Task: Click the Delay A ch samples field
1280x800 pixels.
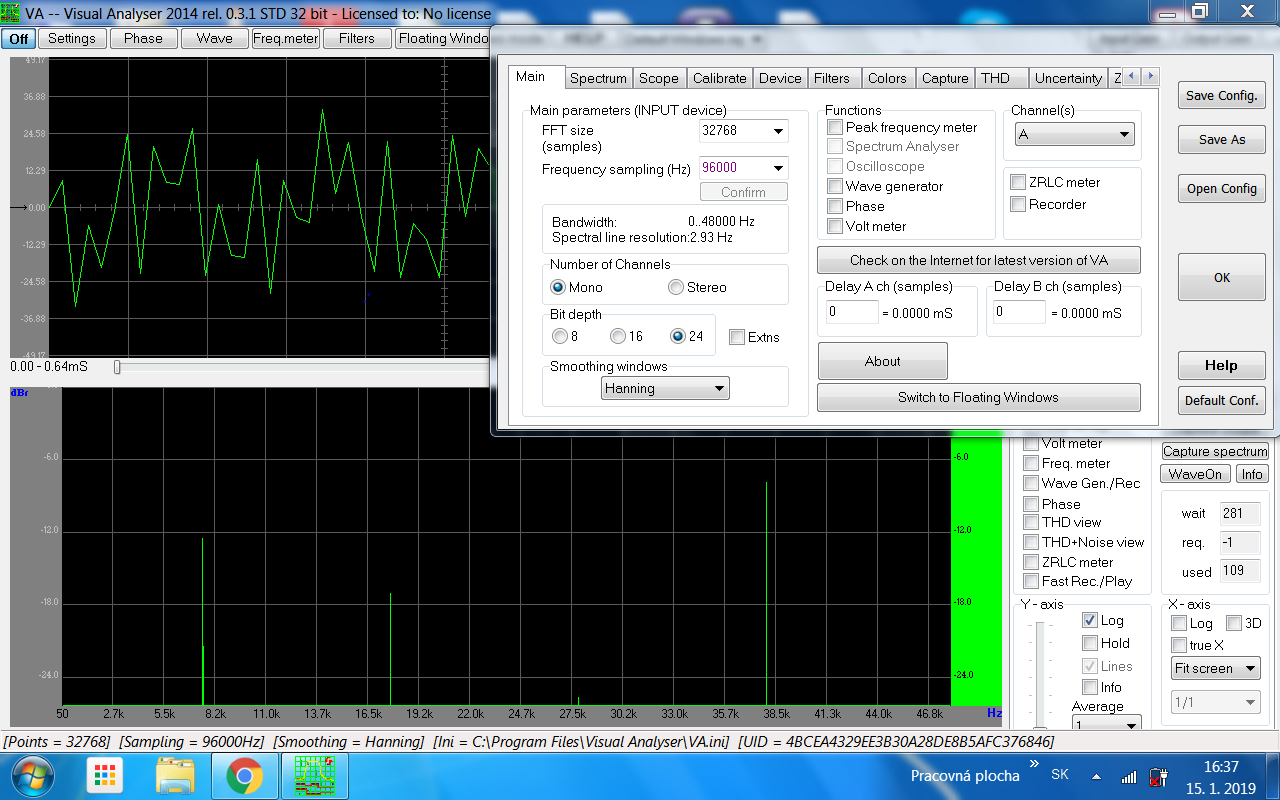Action: tap(852, 312)
